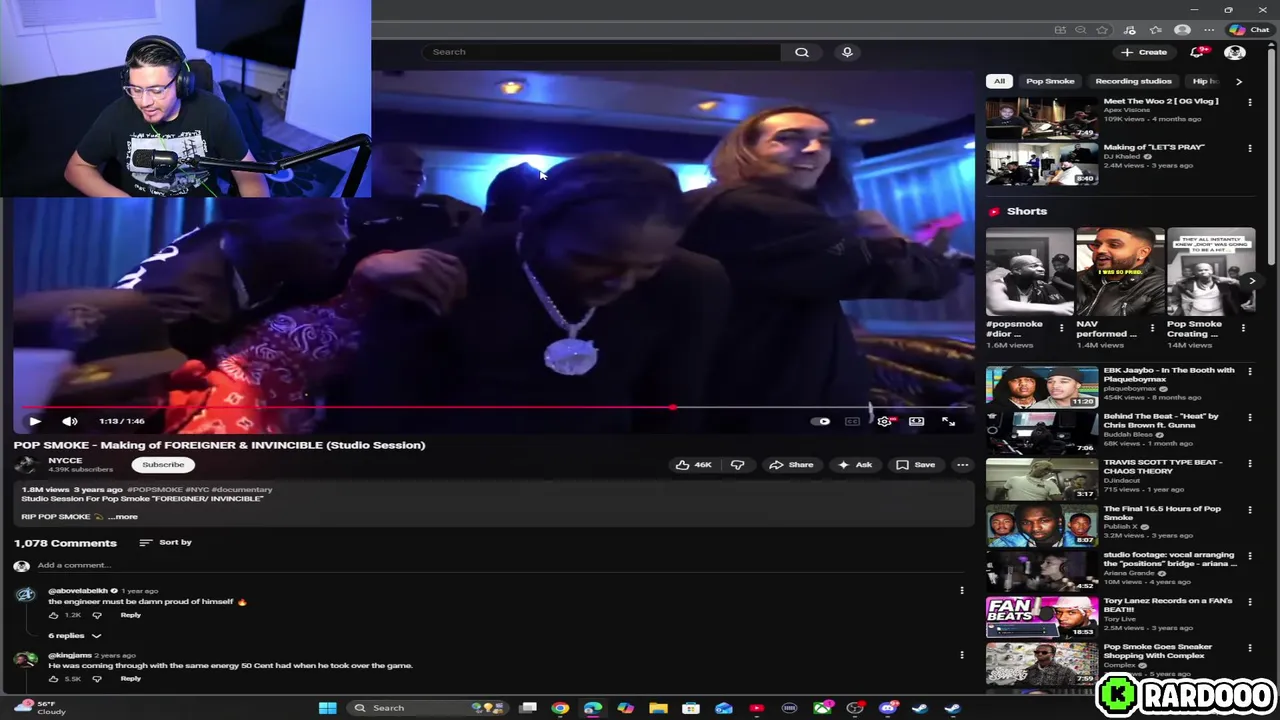Open the browser profile icon
The height and width of the screenshot is (720, 1280).
point(1183,30)
